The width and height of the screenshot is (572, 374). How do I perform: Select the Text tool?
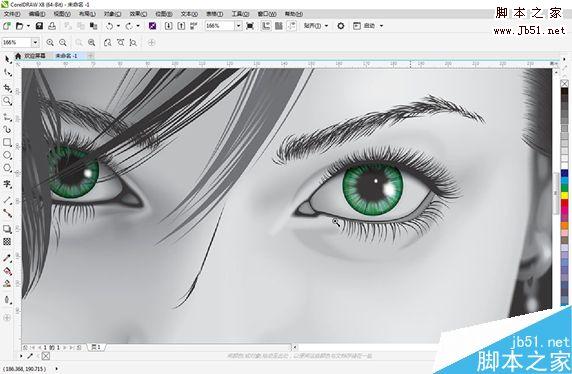coord(7,184)
